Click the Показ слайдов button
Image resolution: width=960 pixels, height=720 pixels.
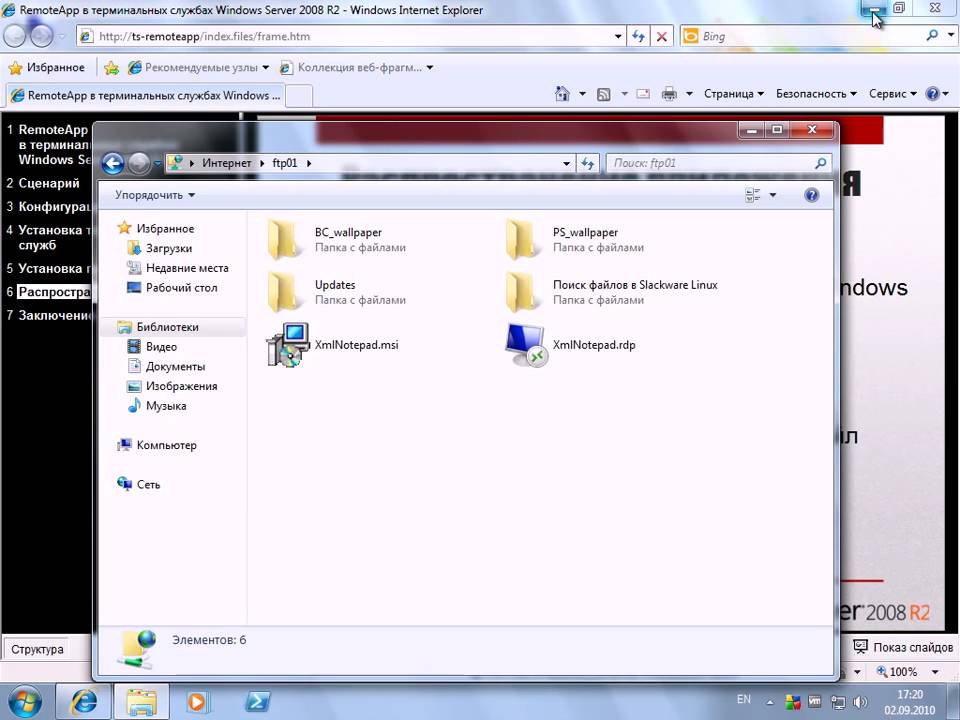point(903,647)
